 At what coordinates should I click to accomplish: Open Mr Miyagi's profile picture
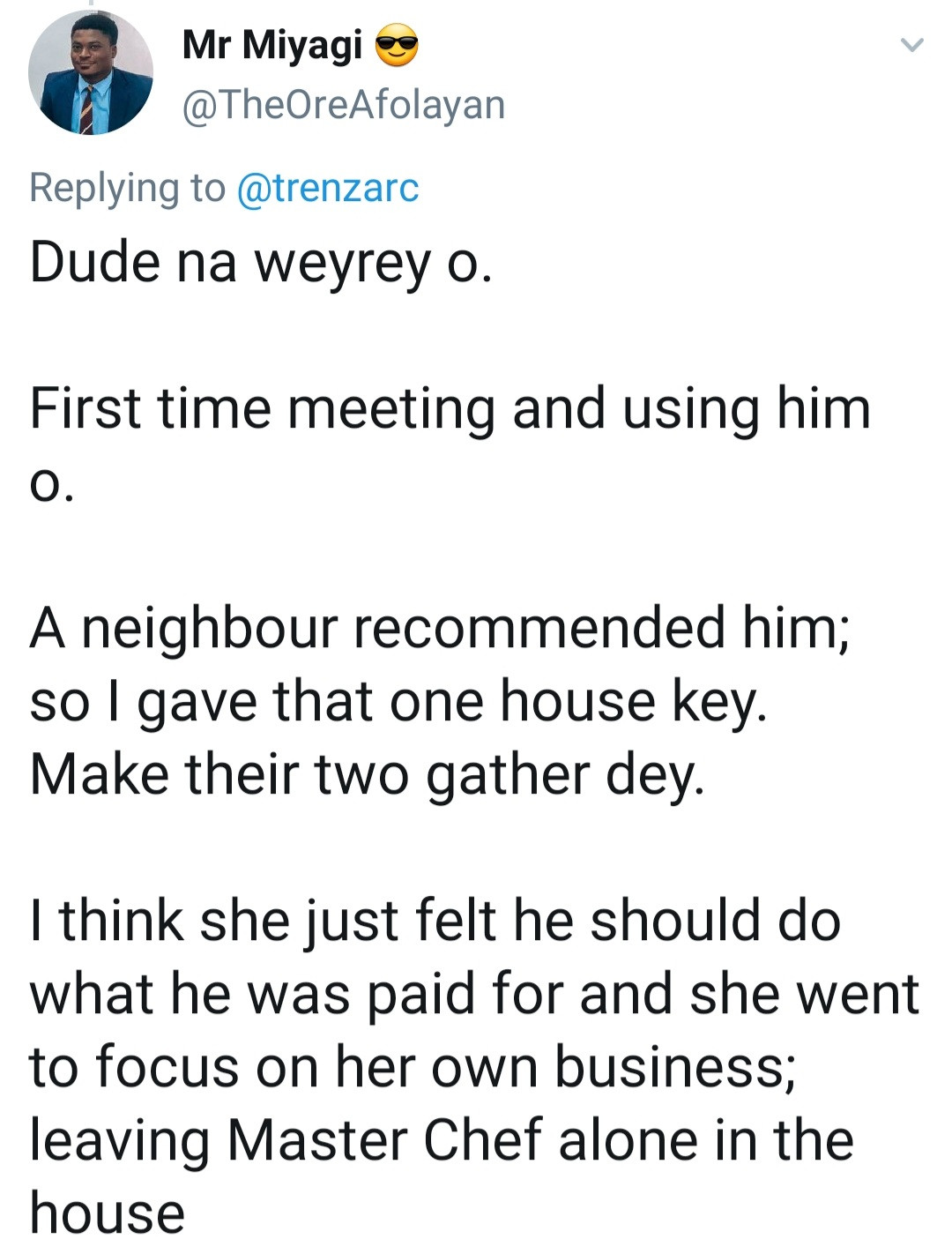click(90, 73)
